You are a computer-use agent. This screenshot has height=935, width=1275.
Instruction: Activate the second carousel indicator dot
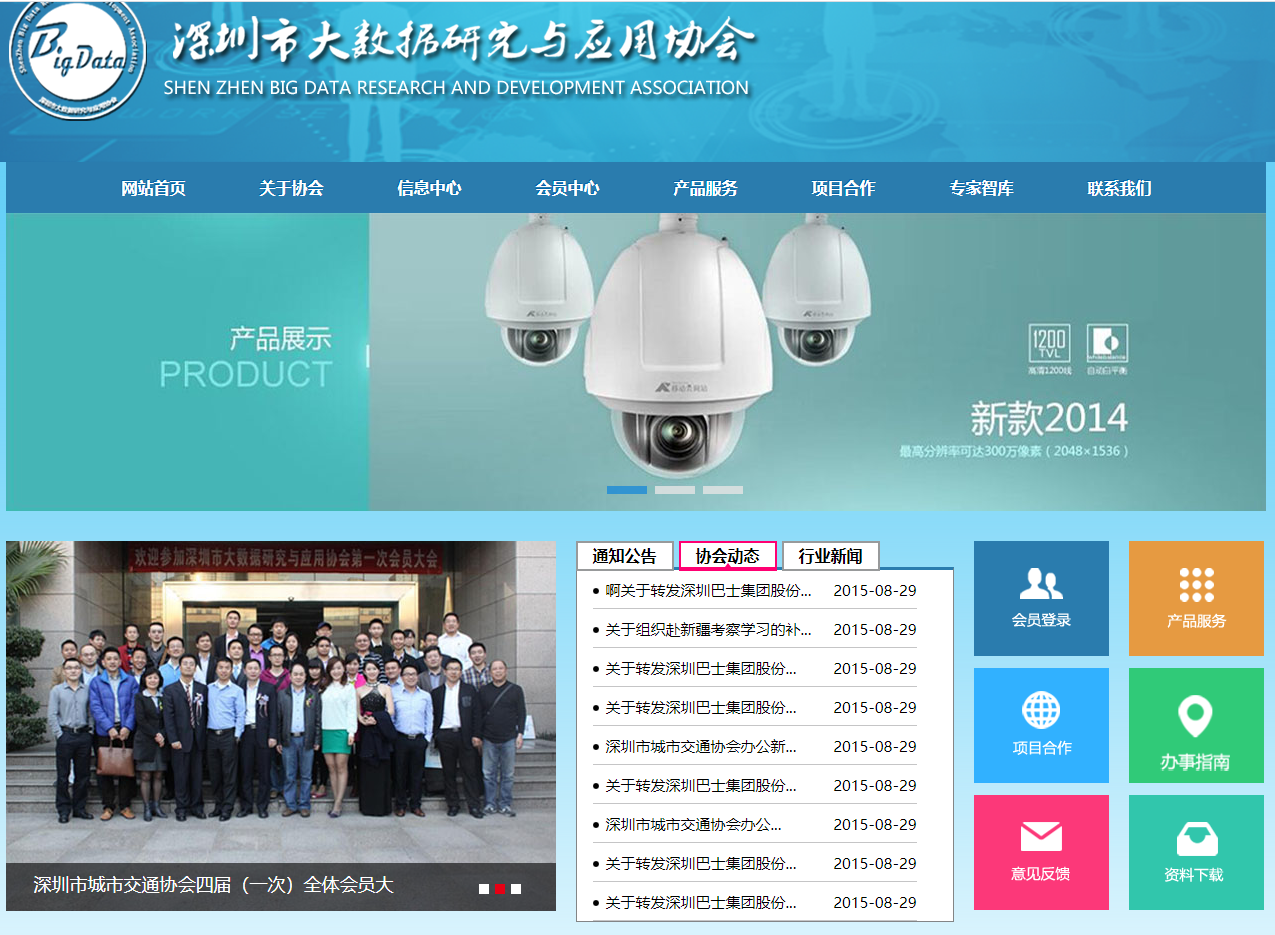[x=675, y=489]
